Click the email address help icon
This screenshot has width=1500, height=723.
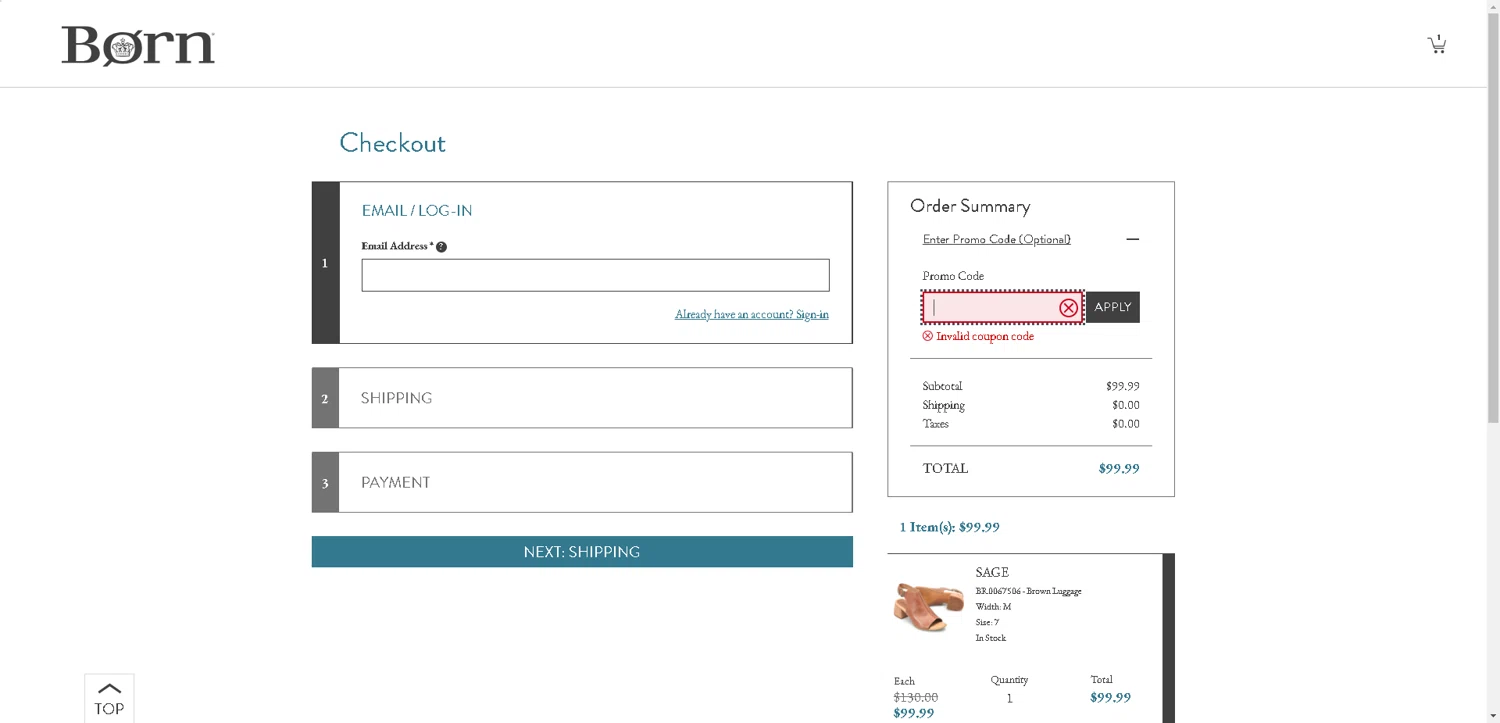pos(441,247)
